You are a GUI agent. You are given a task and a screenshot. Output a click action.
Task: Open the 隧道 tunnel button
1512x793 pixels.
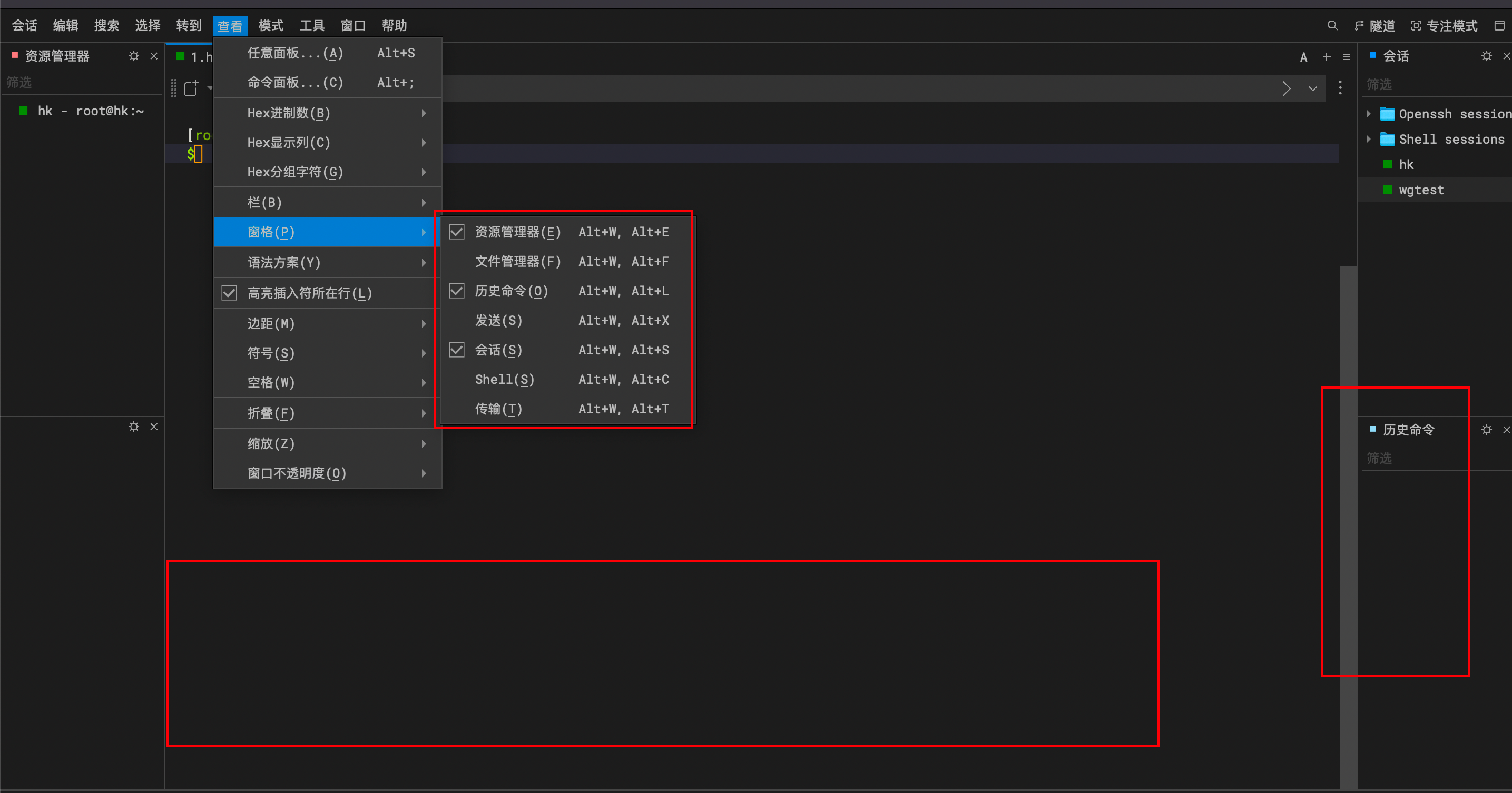point(1374,26)
